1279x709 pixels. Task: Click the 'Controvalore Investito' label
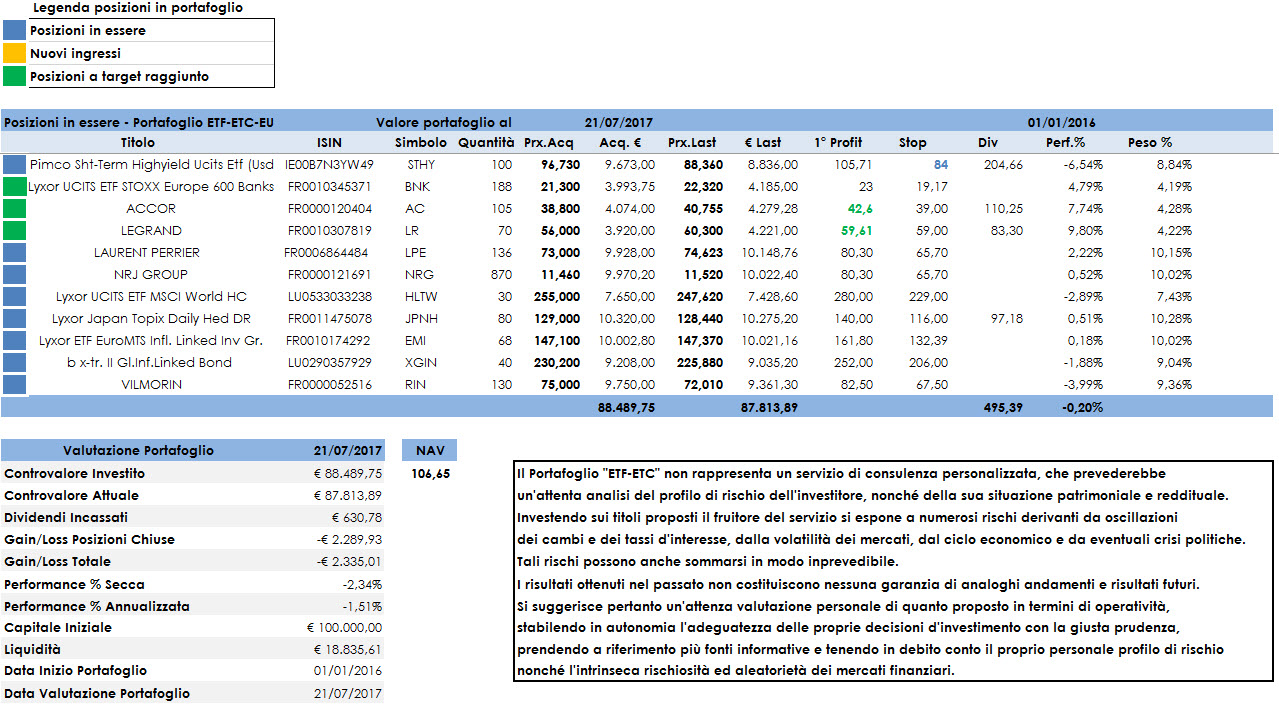click(74, 474)
